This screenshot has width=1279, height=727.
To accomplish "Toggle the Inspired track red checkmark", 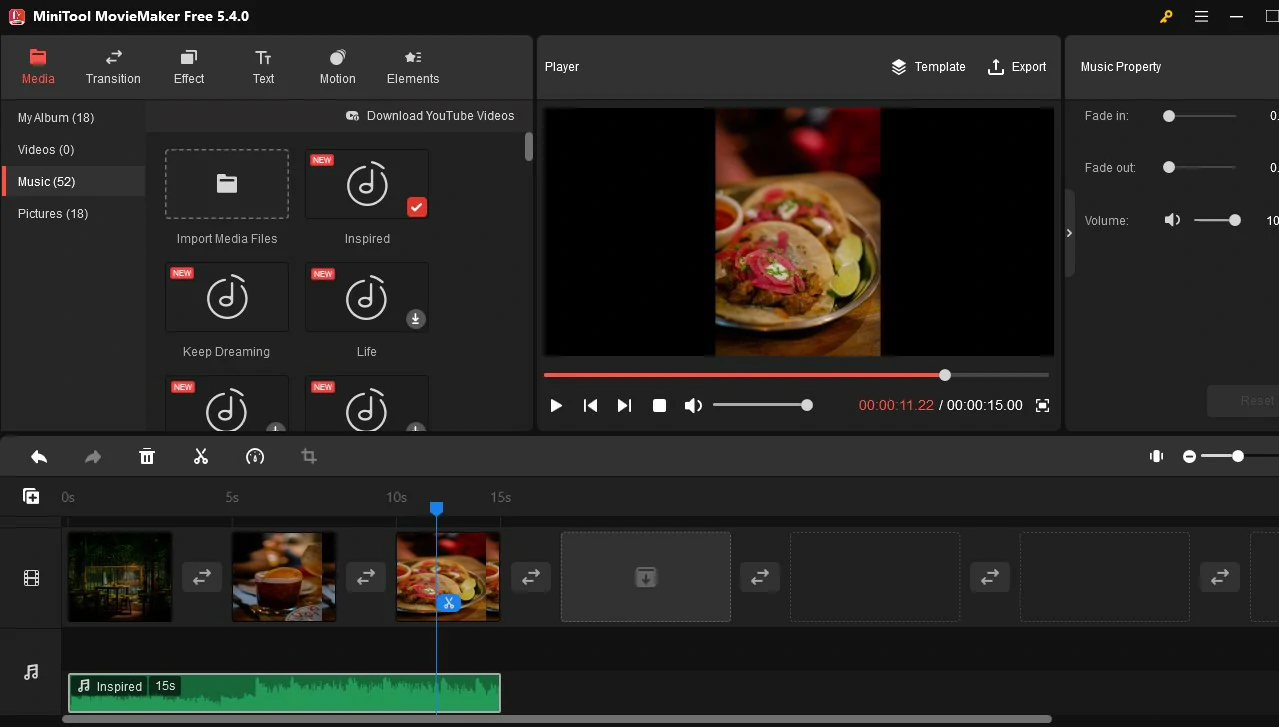I will point(417,207).
